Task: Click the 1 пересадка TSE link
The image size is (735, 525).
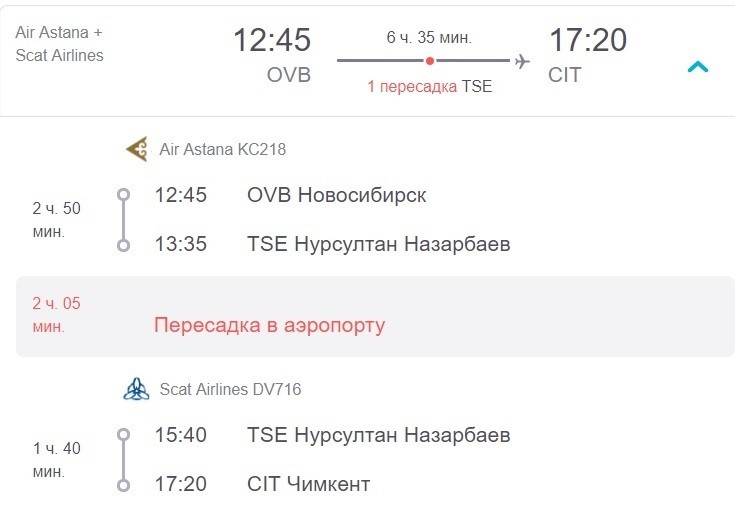Action: 429,86
